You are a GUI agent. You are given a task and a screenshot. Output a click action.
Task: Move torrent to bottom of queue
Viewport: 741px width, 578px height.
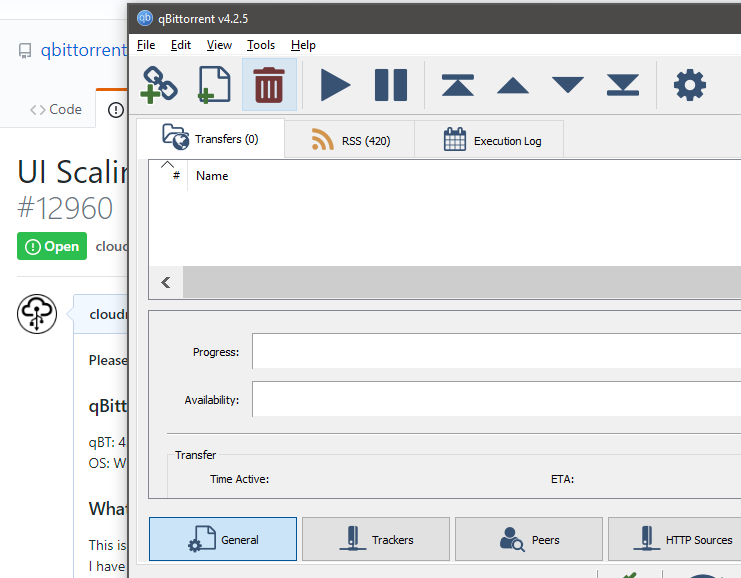(x=623, y=85)
